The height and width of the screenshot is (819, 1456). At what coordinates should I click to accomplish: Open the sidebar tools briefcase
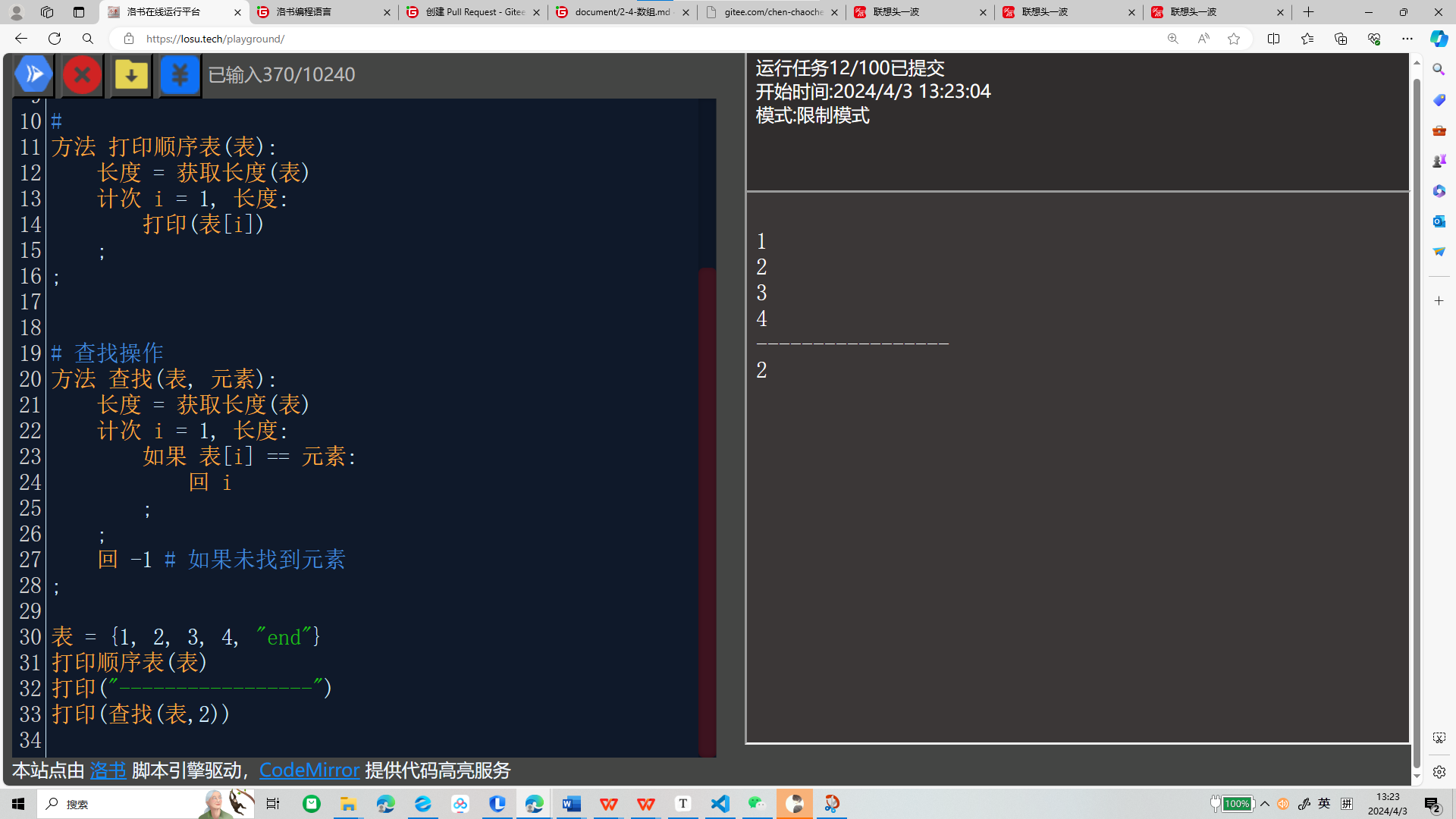1439,130
